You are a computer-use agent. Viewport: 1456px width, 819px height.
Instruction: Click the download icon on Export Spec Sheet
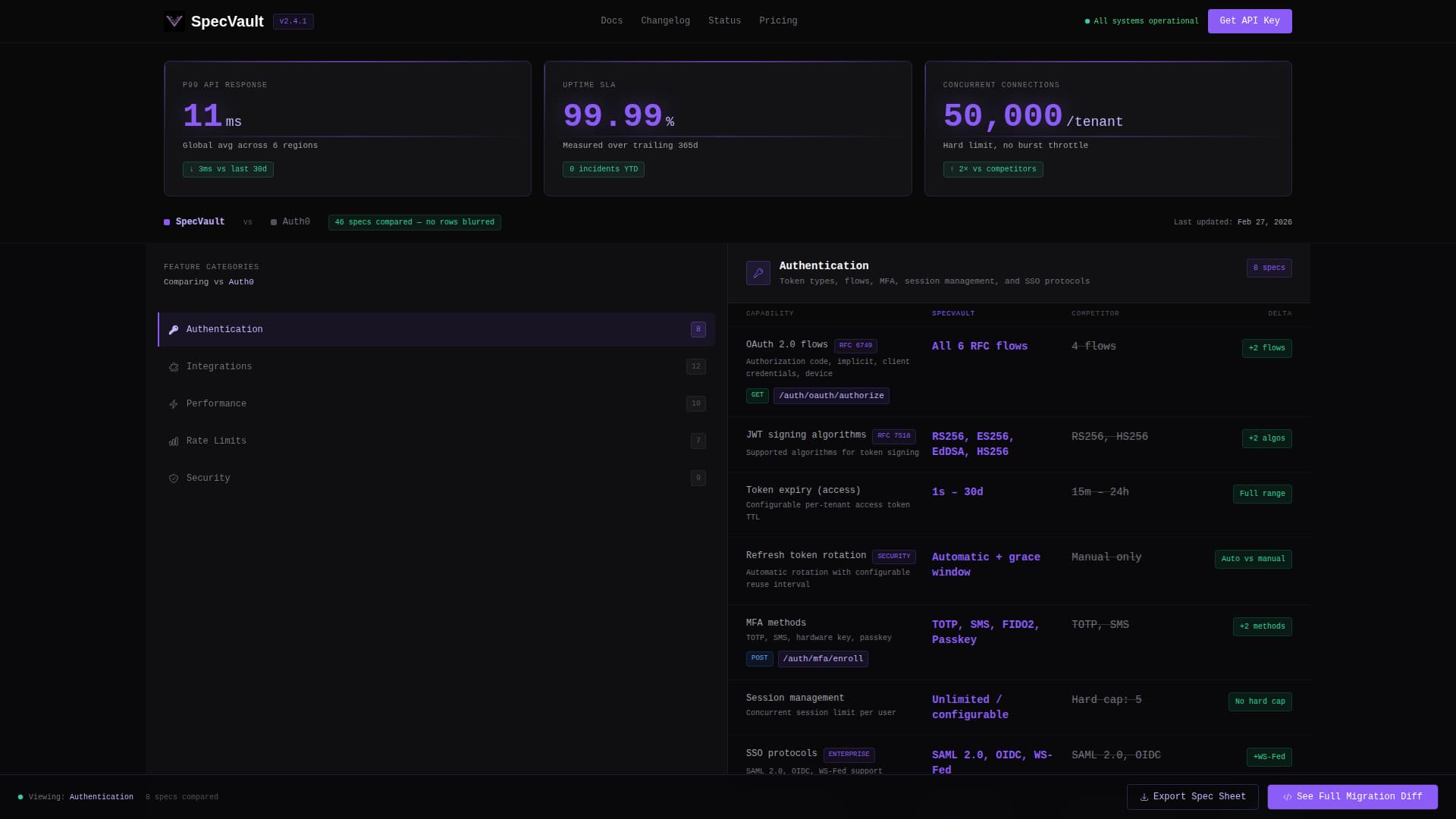tap(1144, 797)
